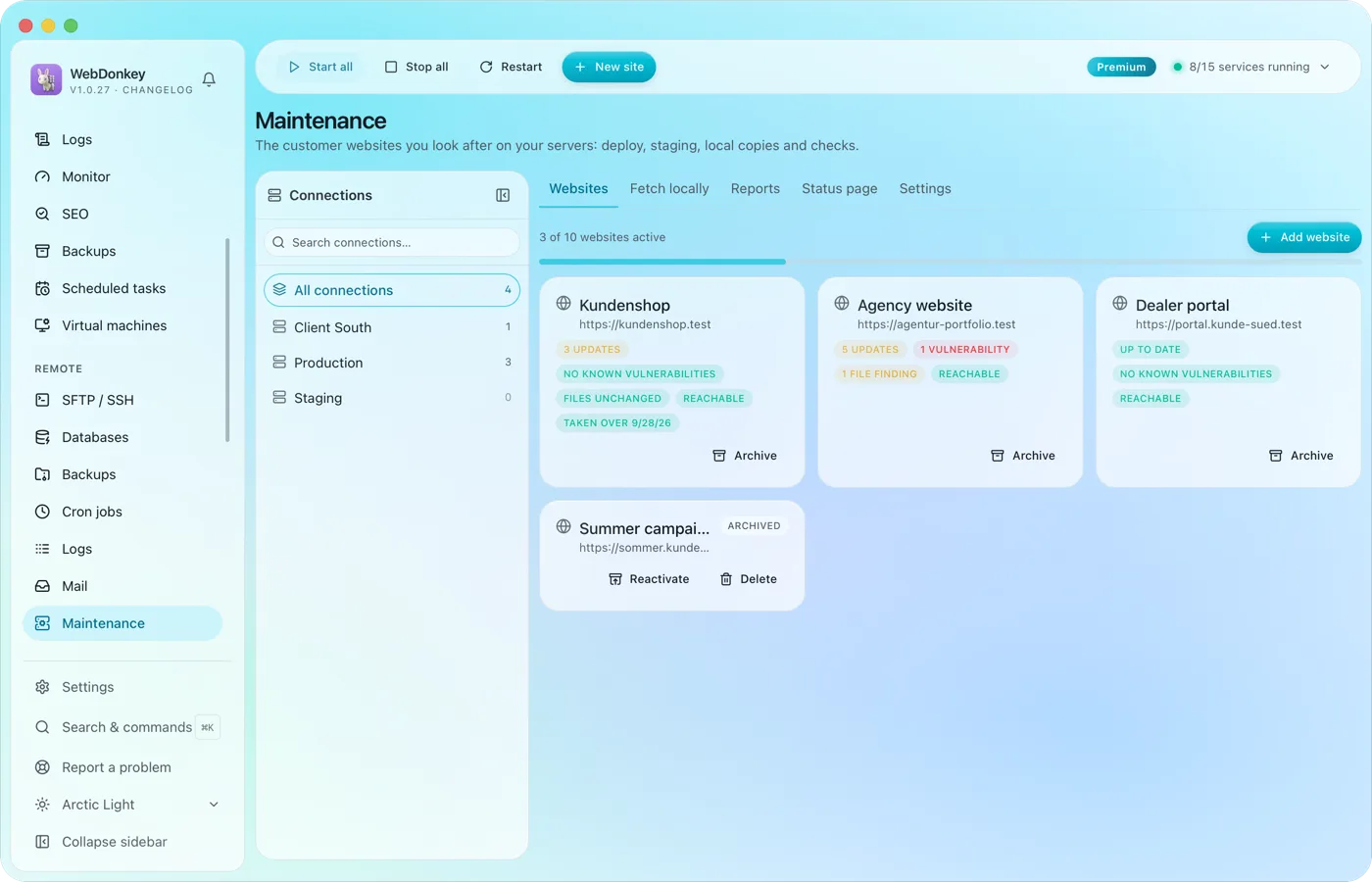Open the CHANGELOG link under WebDonkey
The image size is (1372, 882).
tap(158, 90)
